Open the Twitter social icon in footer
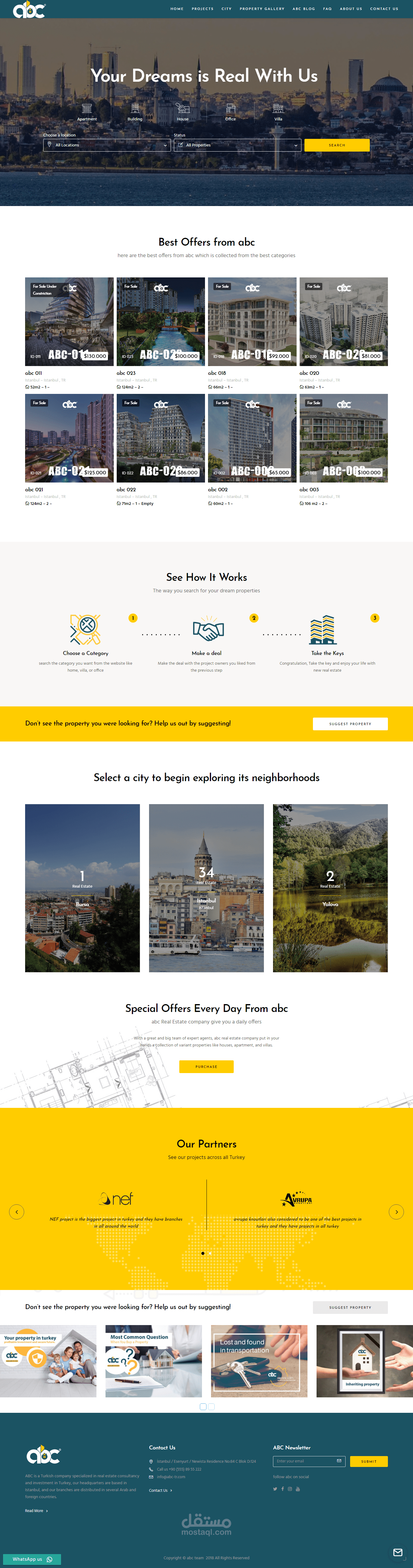The height and width of the screenshot is (1568, 413). pyautogui.click(x=275, y=1489)
